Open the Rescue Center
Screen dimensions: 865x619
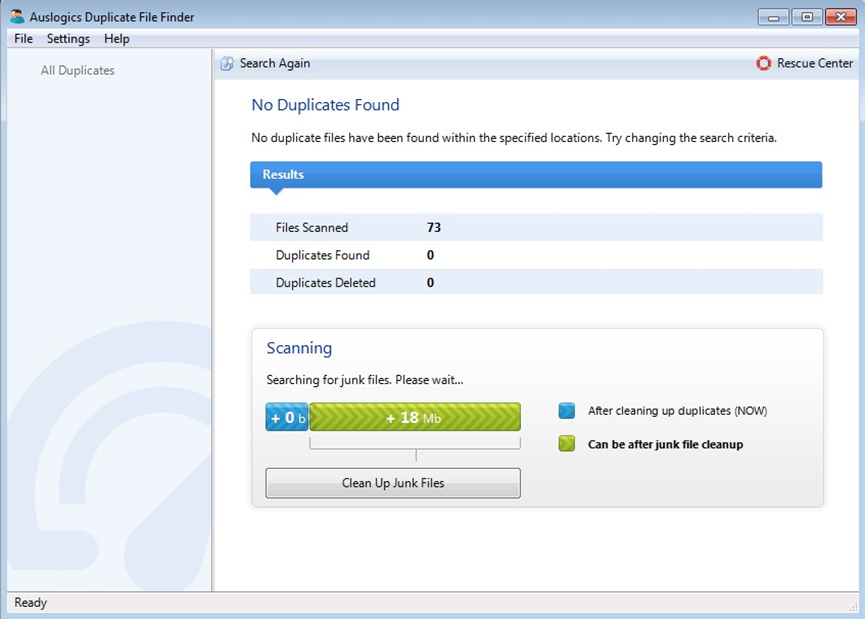(x=815, y=63)
